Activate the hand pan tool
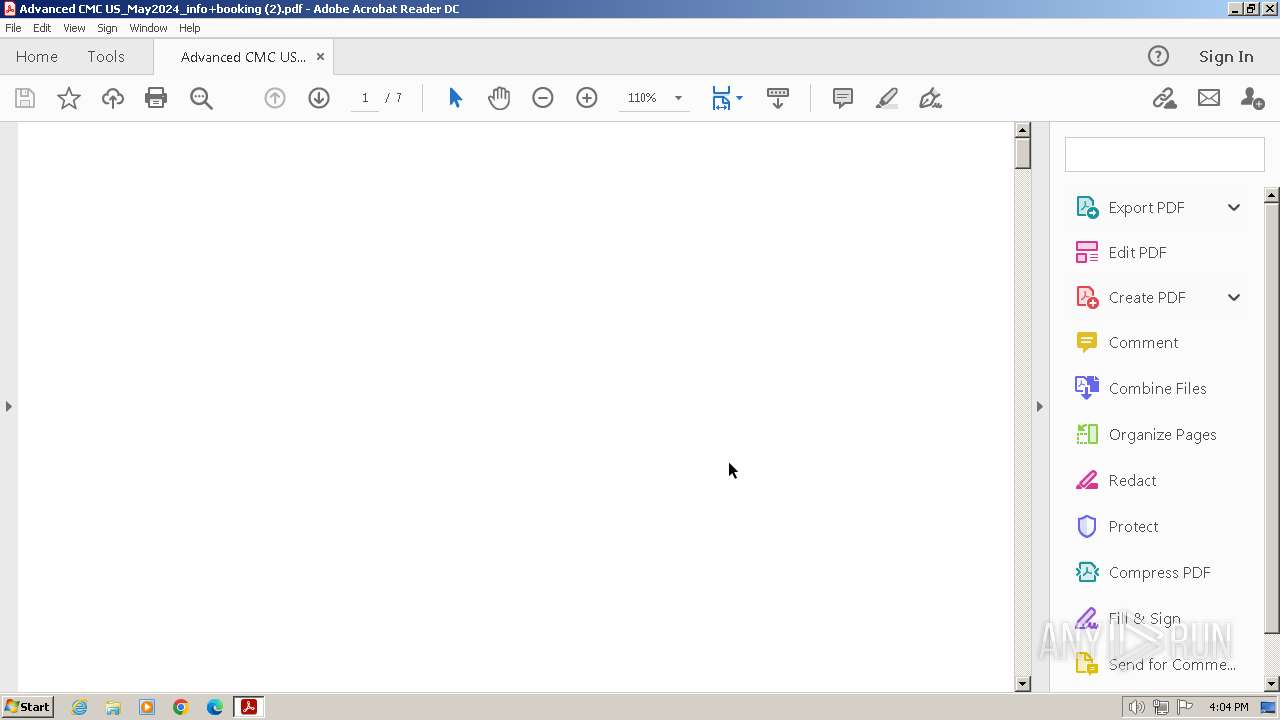 tap(499, 98)
